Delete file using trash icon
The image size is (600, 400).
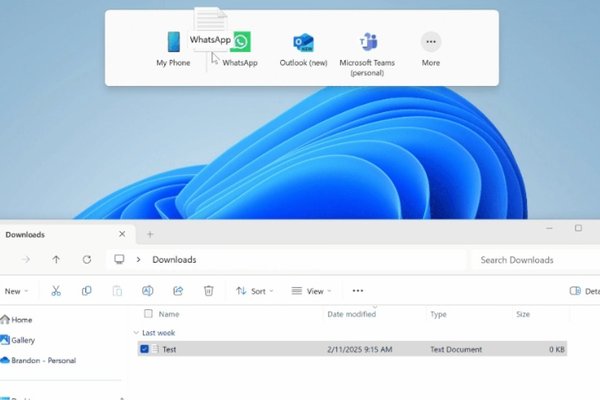(x=209, y=291)
